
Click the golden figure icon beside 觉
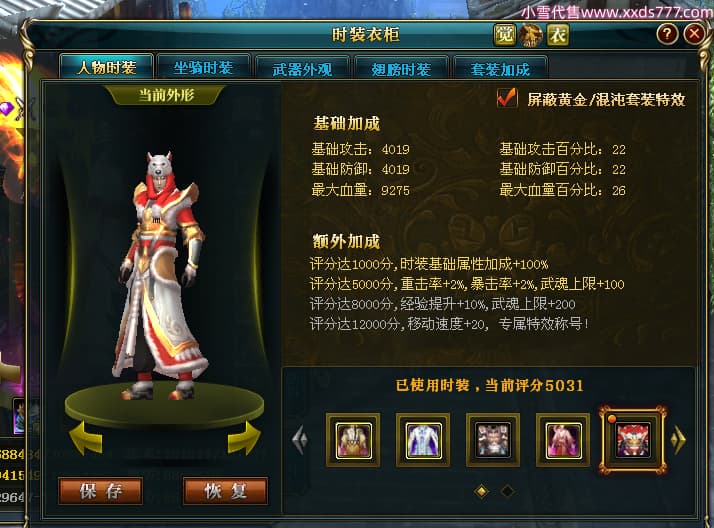531,35
